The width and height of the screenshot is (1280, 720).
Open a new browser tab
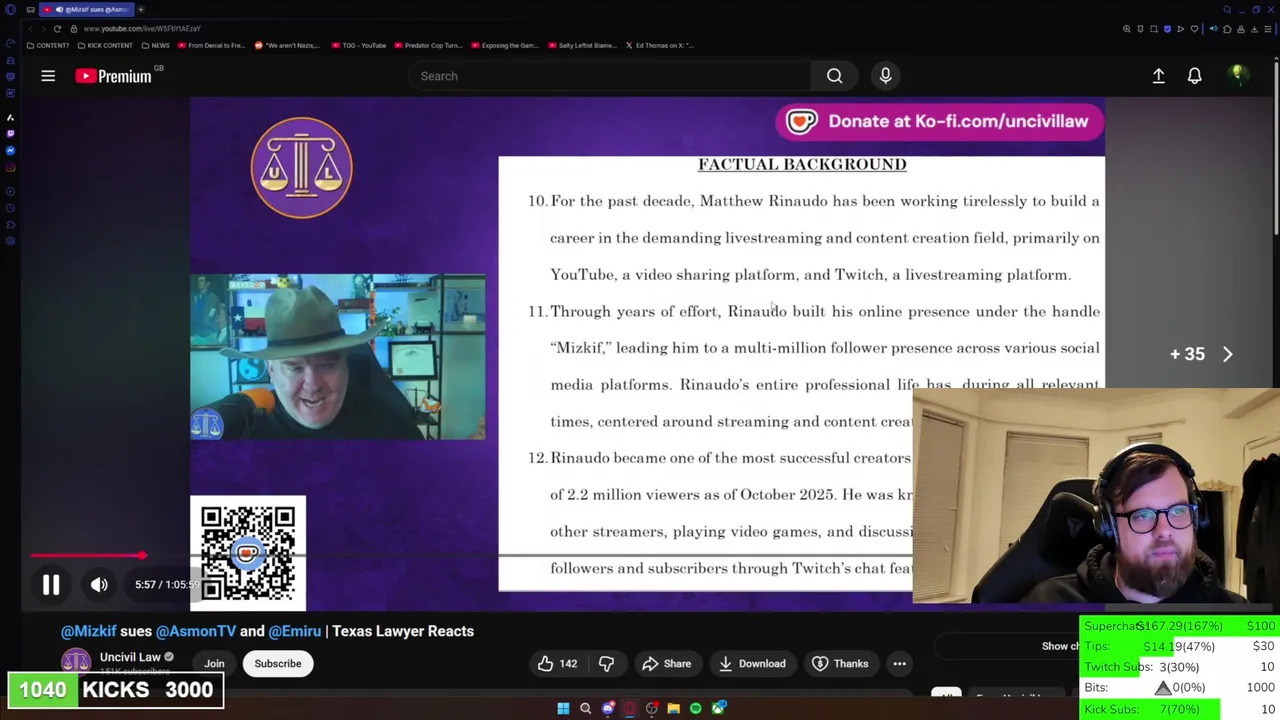(141, 9)
